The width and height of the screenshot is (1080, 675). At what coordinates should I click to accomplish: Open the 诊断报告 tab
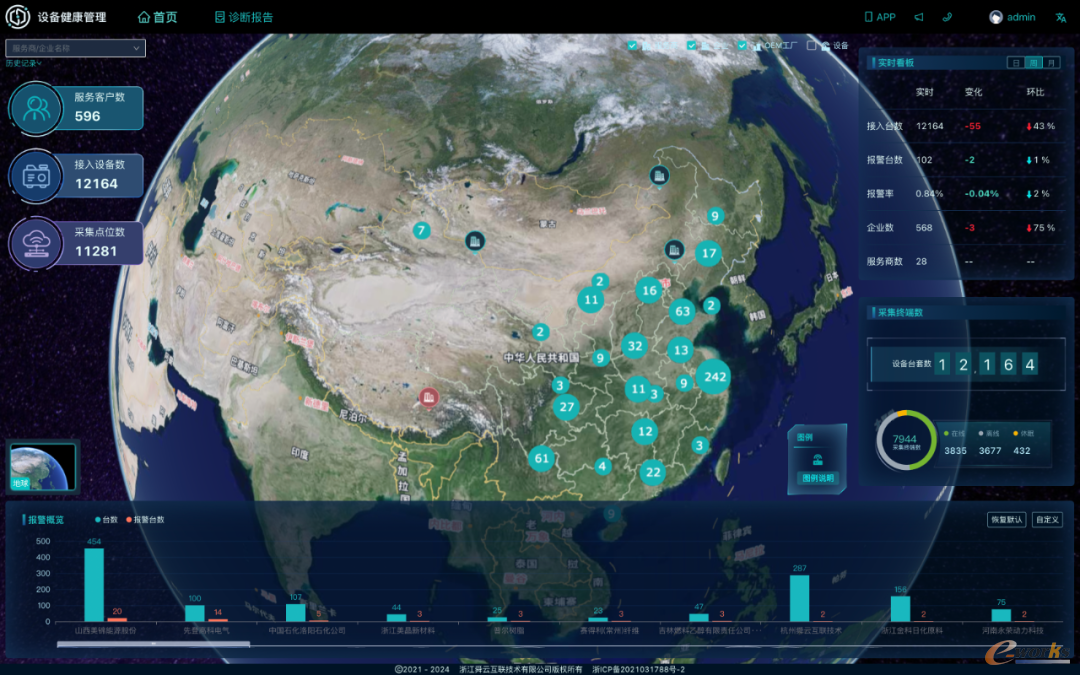(x=244, y=17)
